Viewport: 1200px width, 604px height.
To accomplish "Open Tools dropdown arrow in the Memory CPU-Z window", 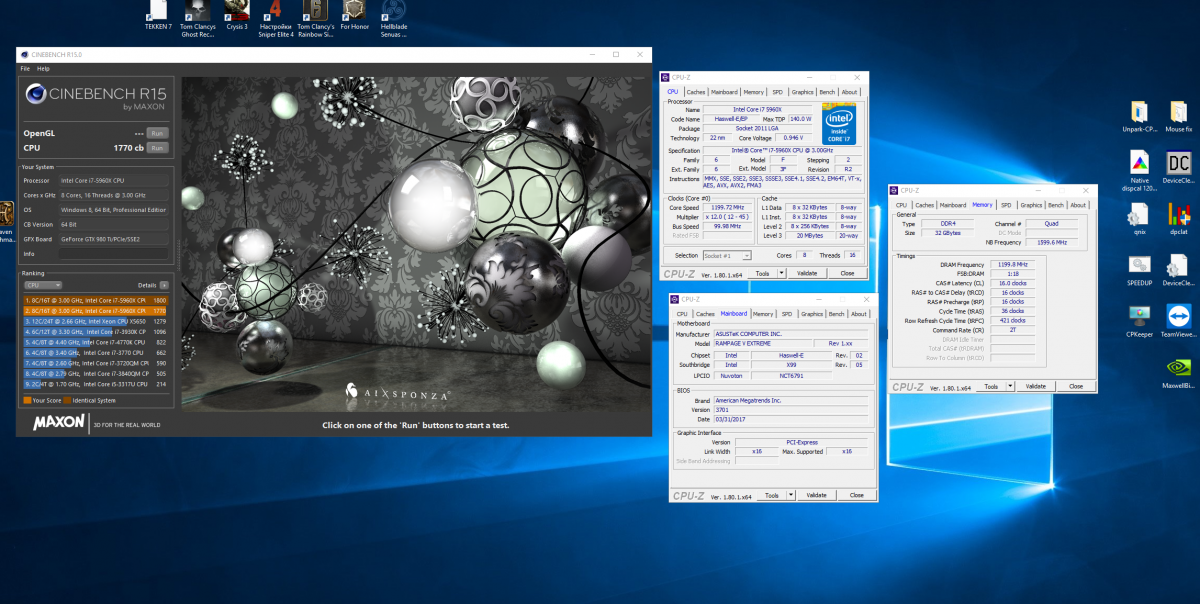I will coord(1009,386).
